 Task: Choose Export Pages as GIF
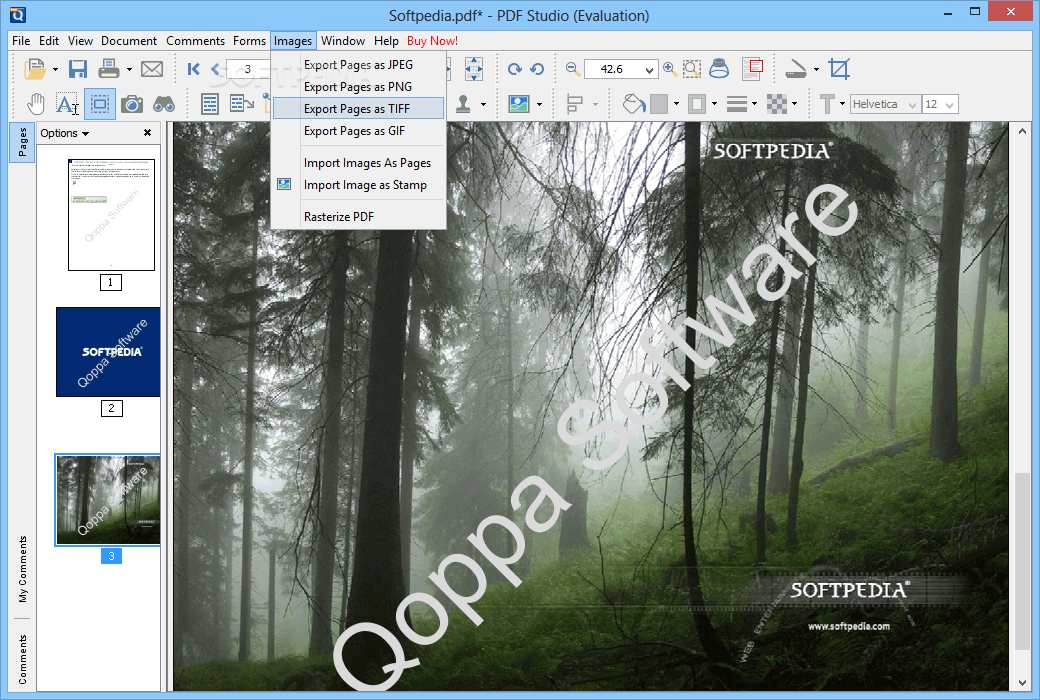click(x=358, y=131)
